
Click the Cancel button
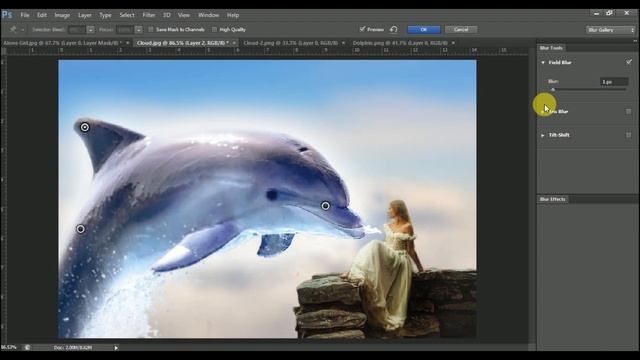[x=461, y=29]
